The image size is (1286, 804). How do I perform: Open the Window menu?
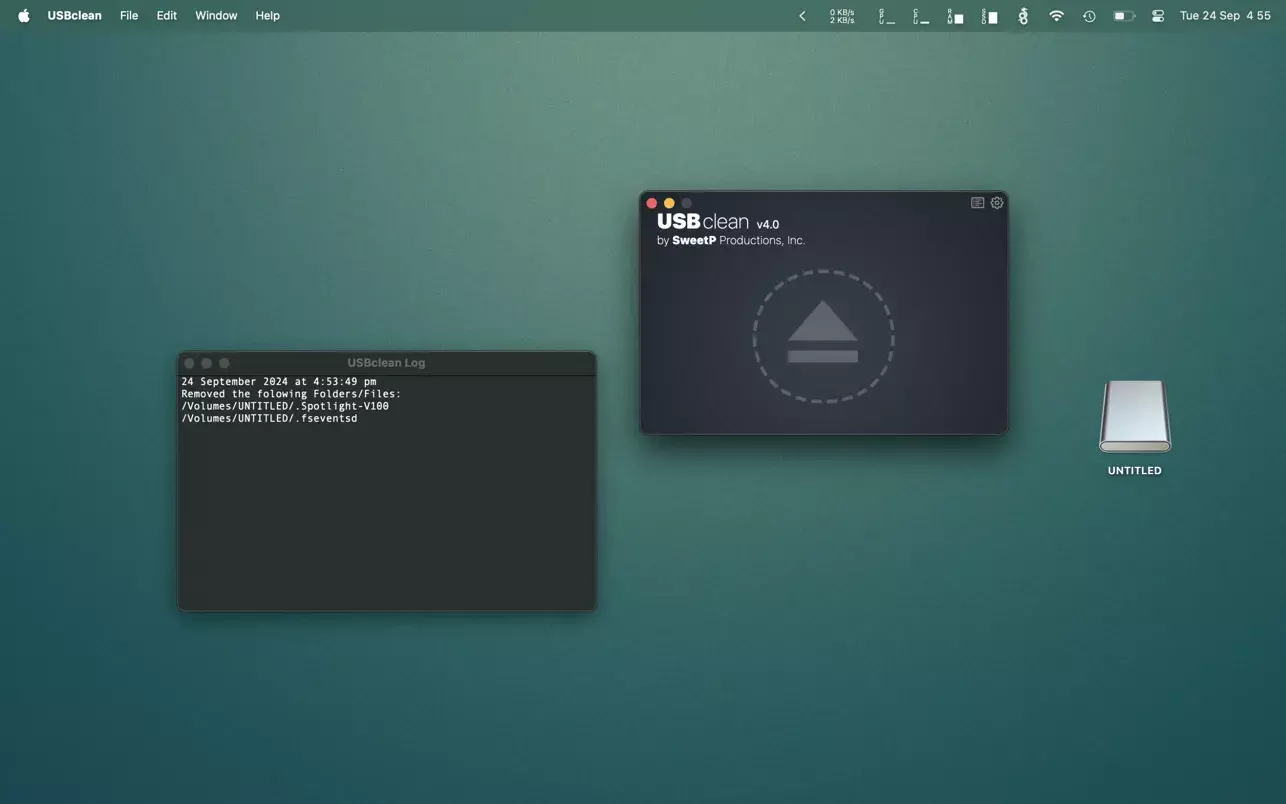[216, 16]
